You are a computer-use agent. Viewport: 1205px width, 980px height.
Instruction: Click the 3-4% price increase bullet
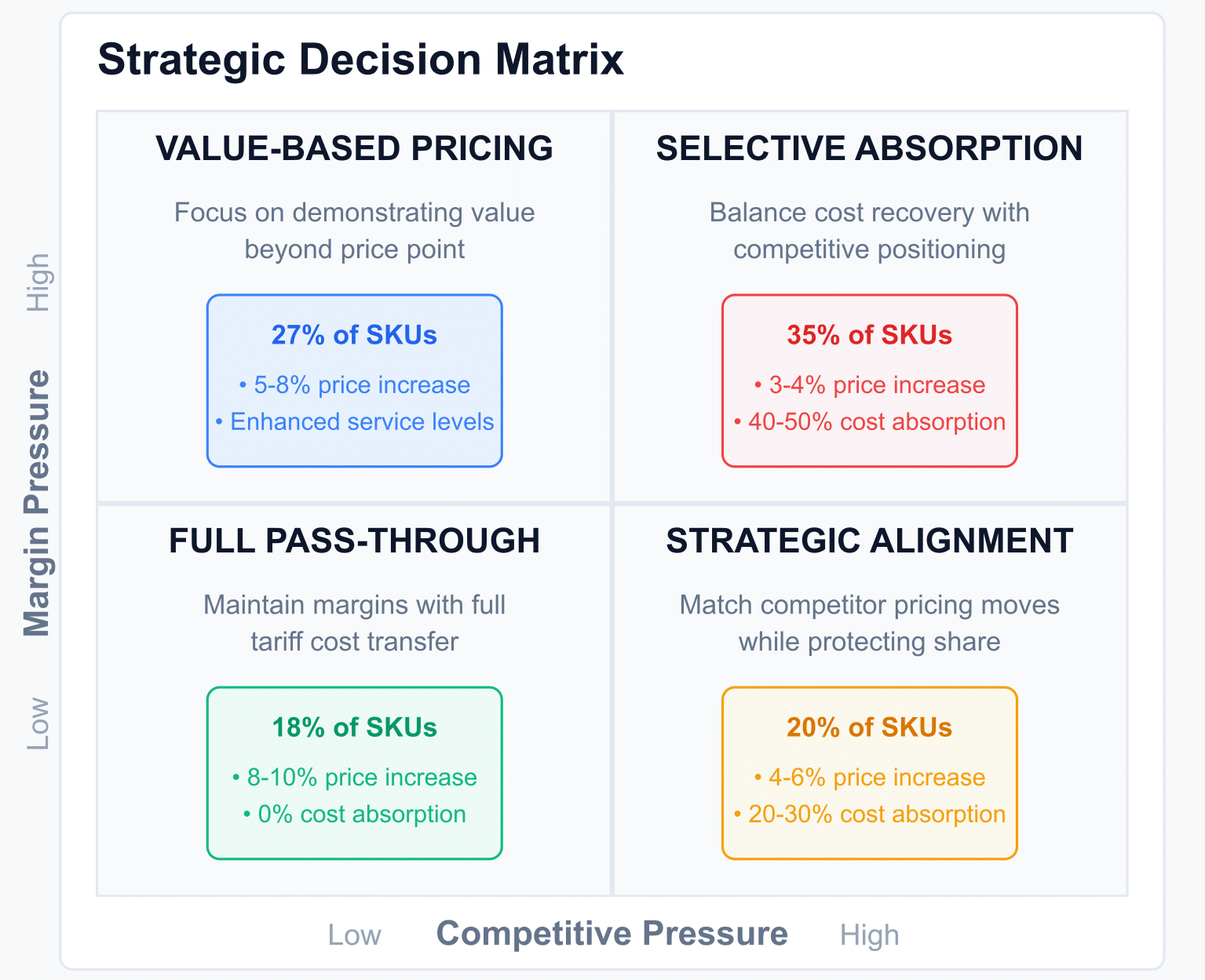pyautogui.click(x=870, y=385)
